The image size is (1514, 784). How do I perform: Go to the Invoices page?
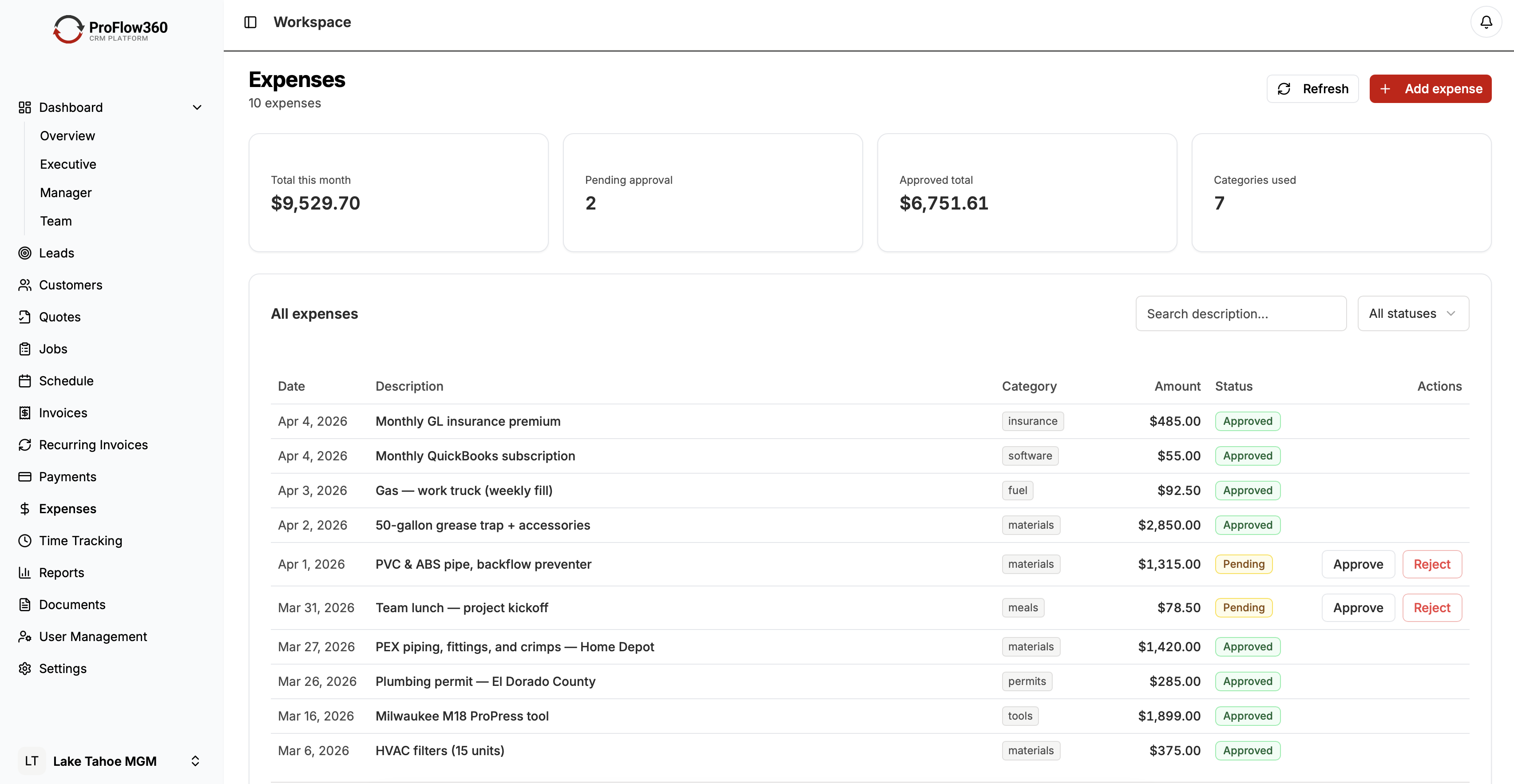(x=63, y=413)
